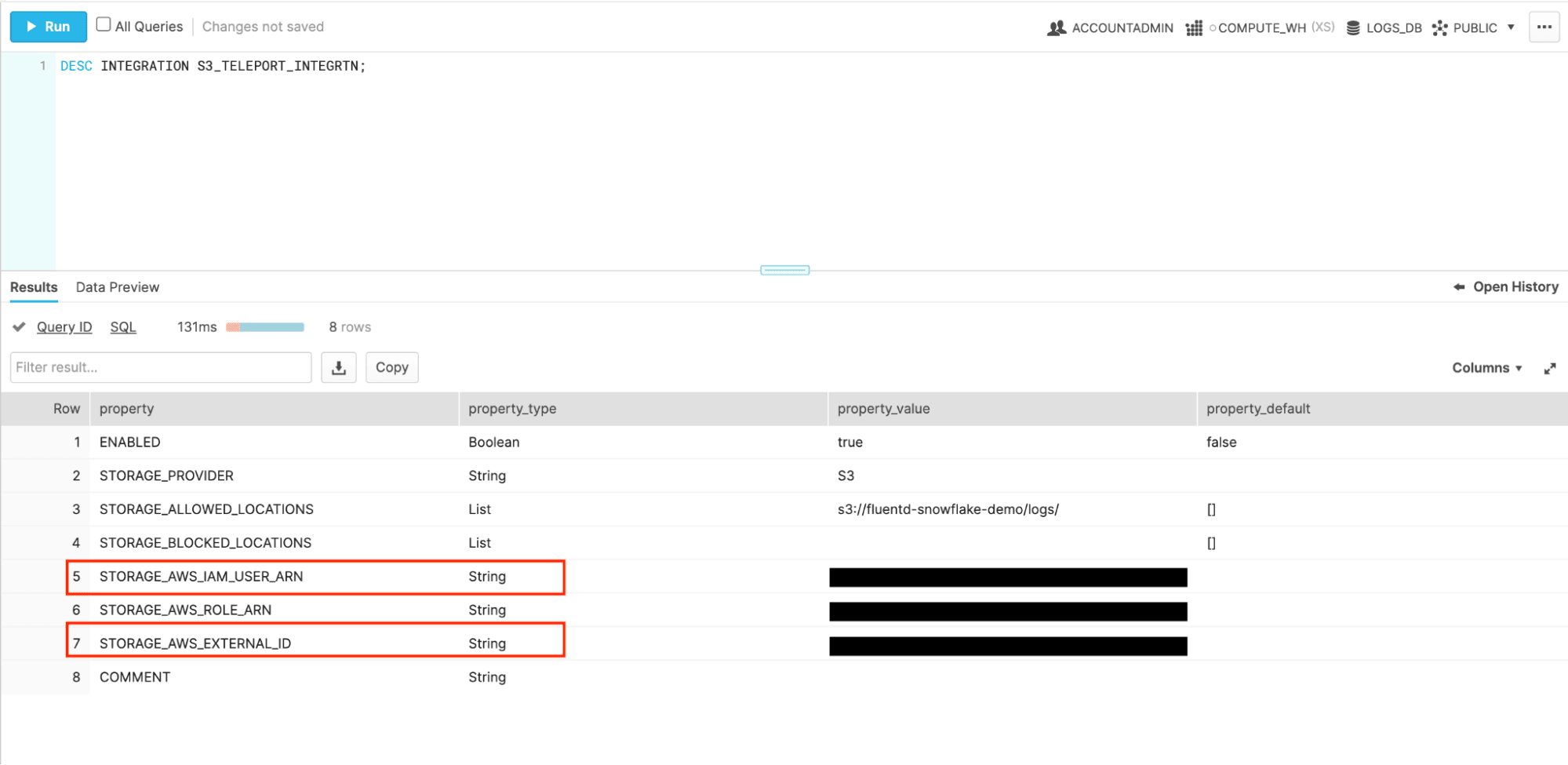This screenshot has width=1568, height=765.
Task: Open History panel via arrow link
Action: (1505, 287)
